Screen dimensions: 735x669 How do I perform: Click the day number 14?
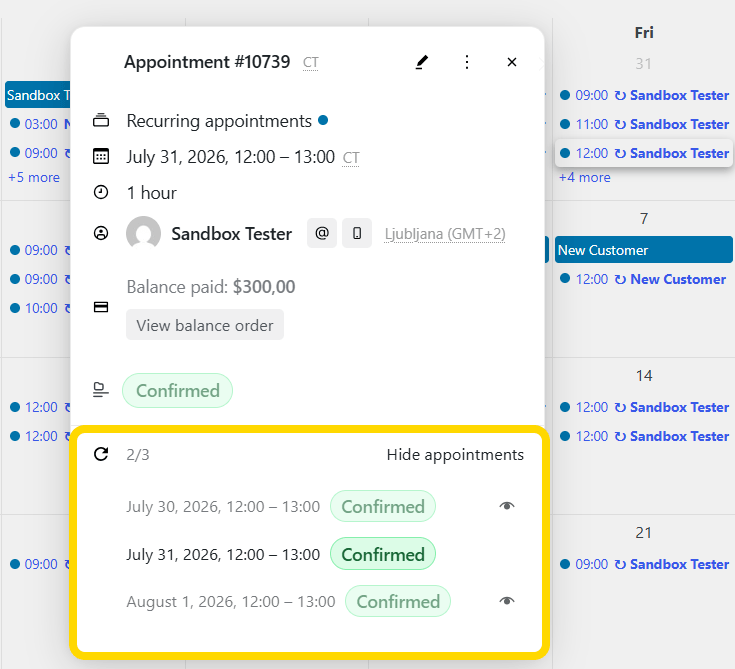pyautogui.click(x=644, y=376)
